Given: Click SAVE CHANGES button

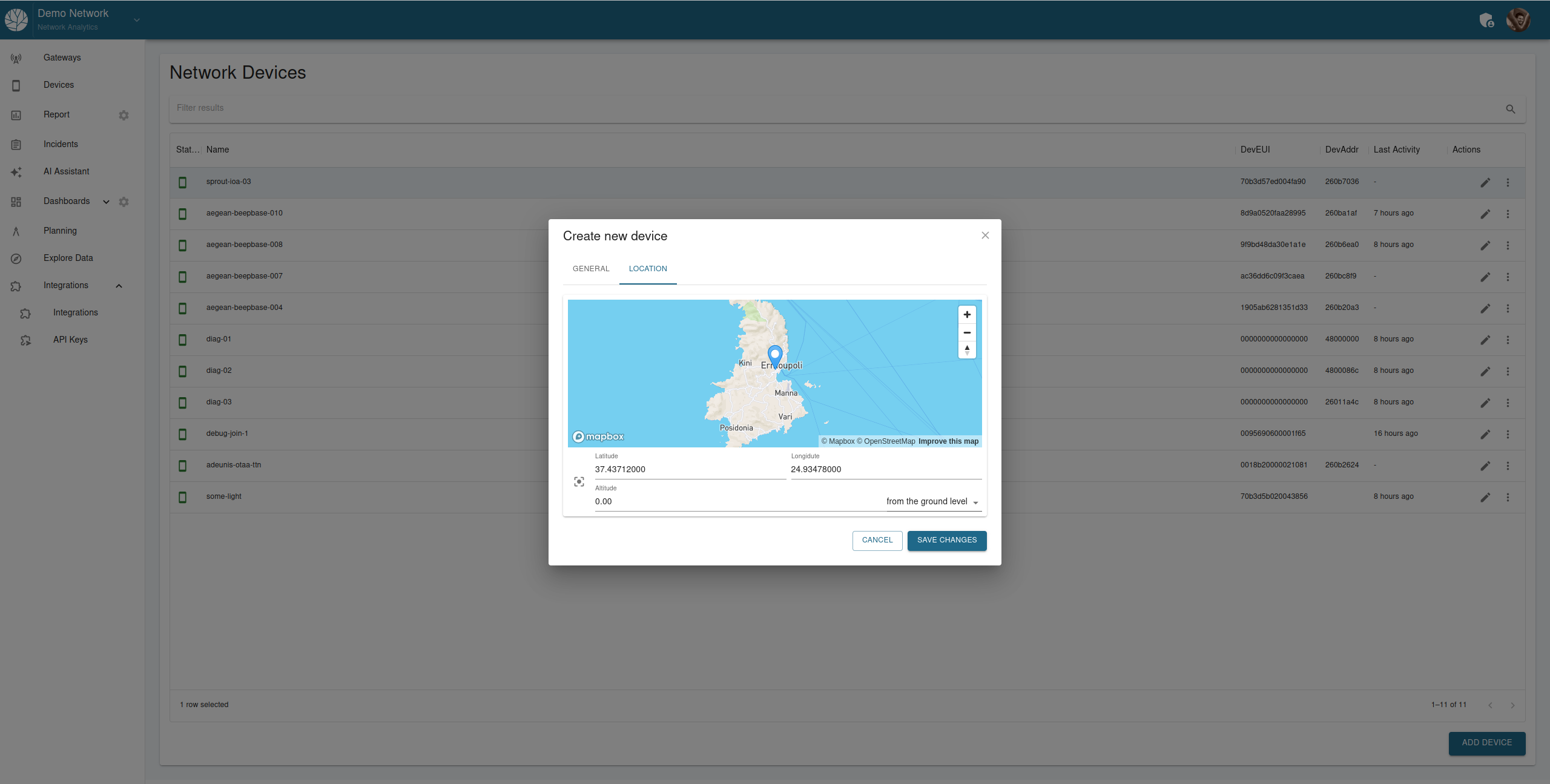Looking at the screenshot, I should 946,540.
